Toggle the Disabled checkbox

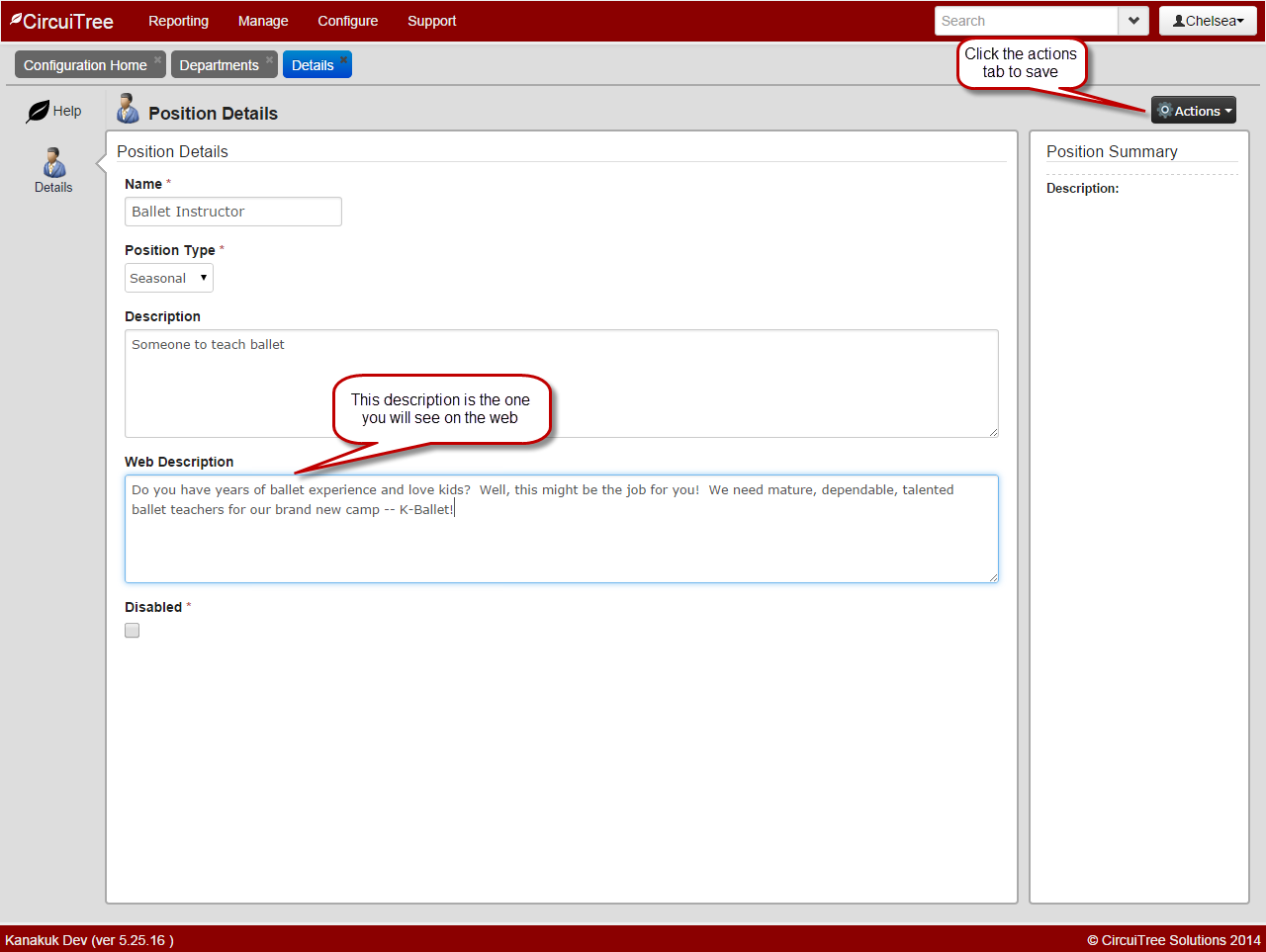(x=133, y=631)
